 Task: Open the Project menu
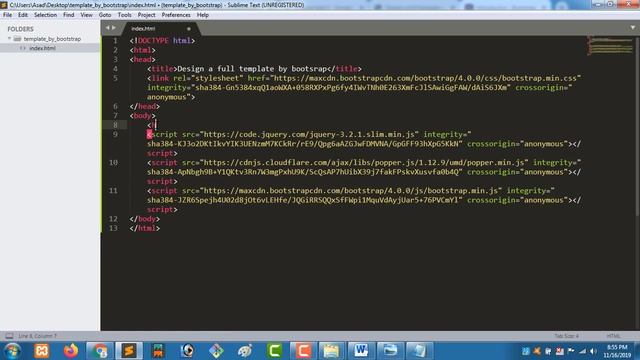147,15
